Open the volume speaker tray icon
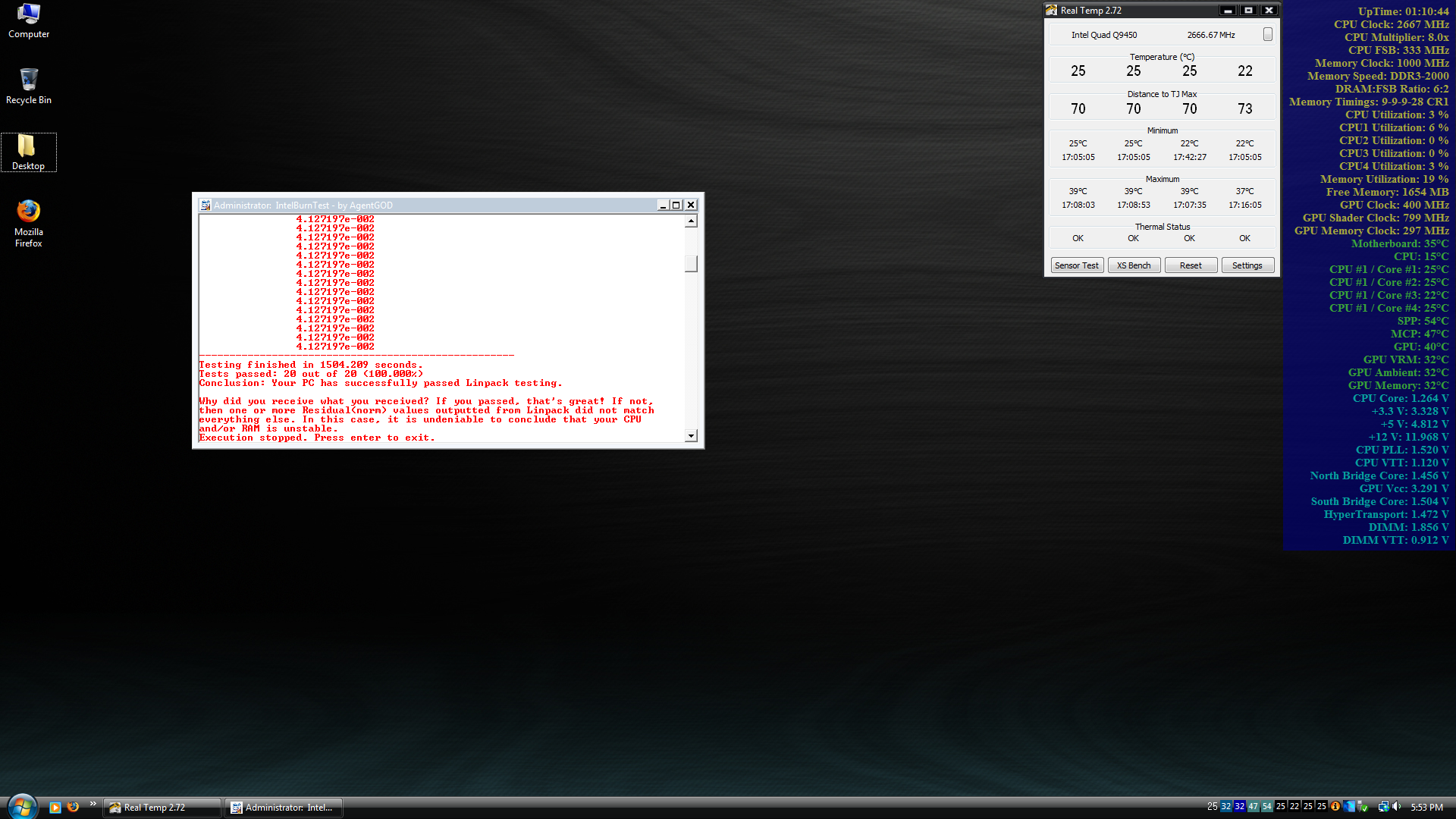Image resolution: width=1456 pixels, height=819 pixels. (1397, 806)
